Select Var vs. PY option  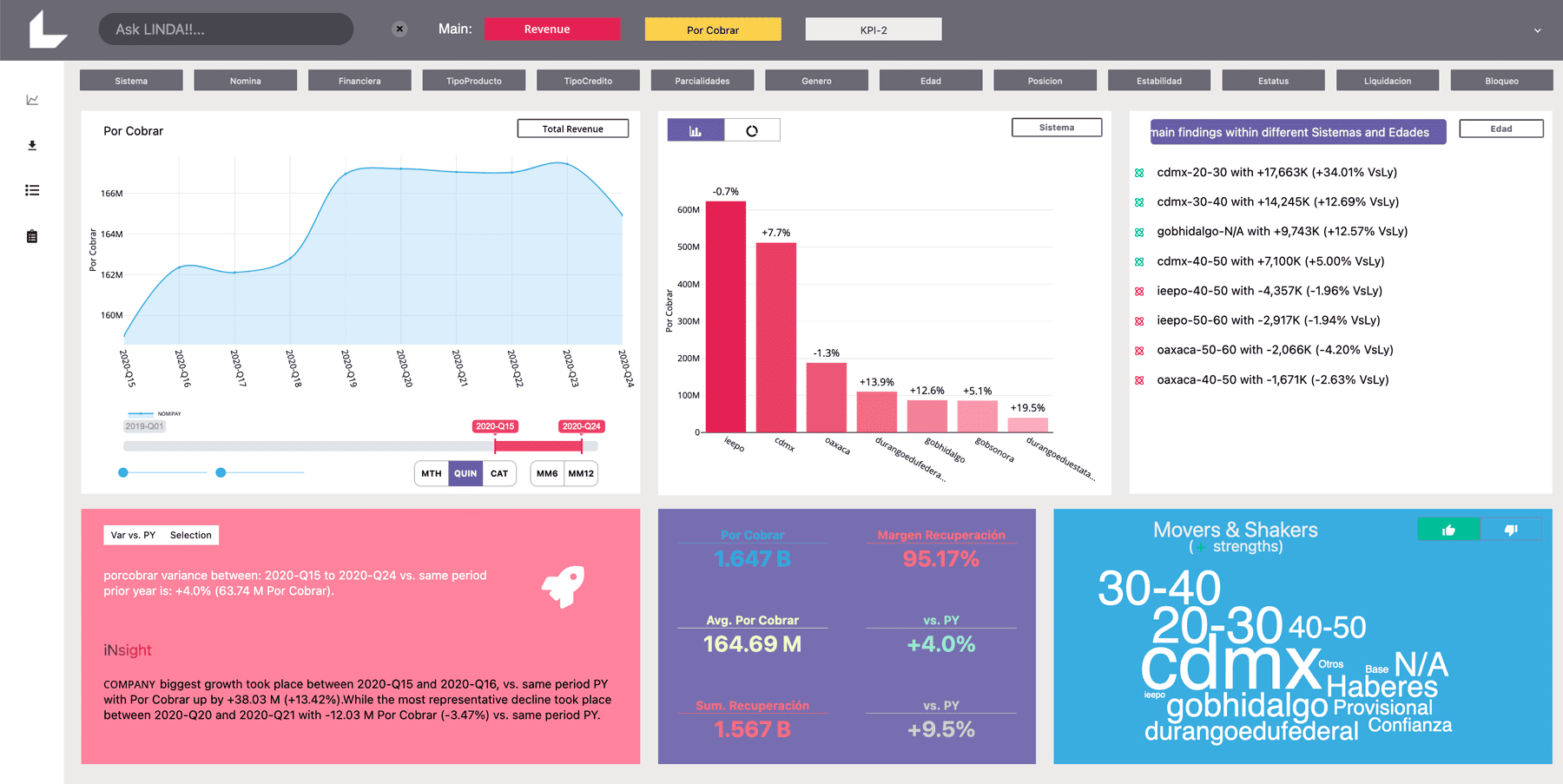click(x=133, y=535)
